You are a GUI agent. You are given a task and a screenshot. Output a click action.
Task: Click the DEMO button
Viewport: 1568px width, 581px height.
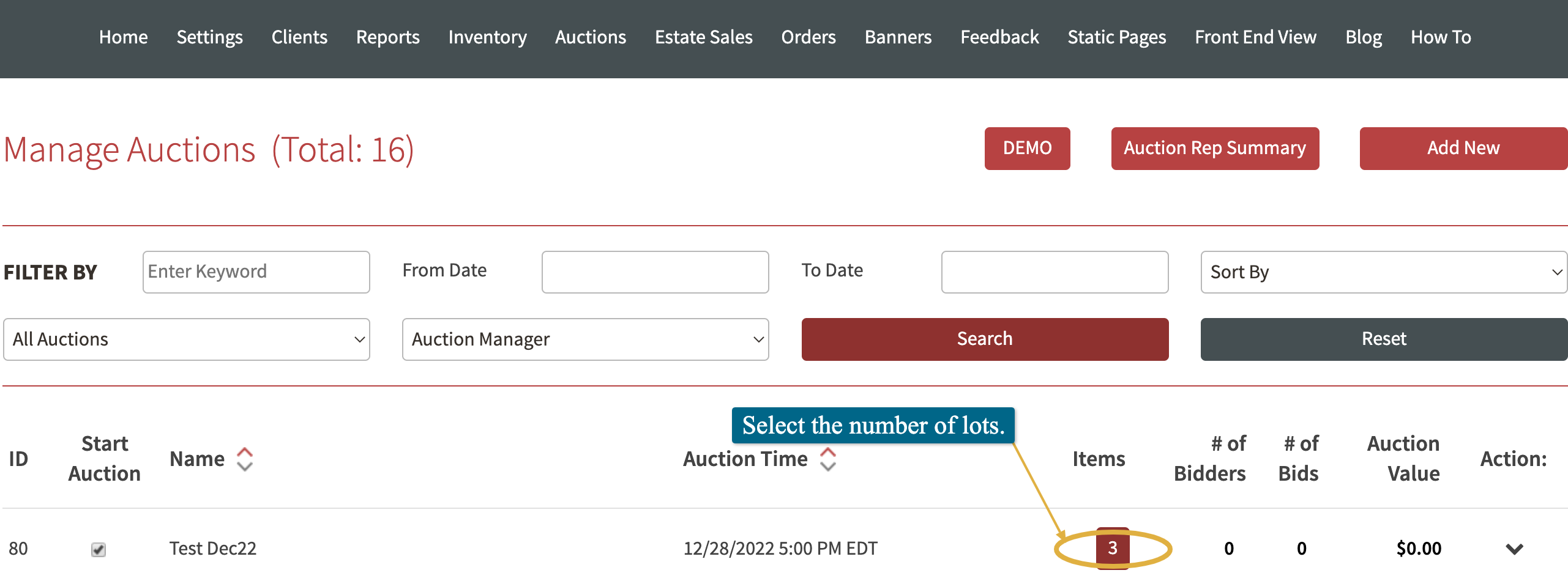pyautogui.click(x=1027, y=148)
